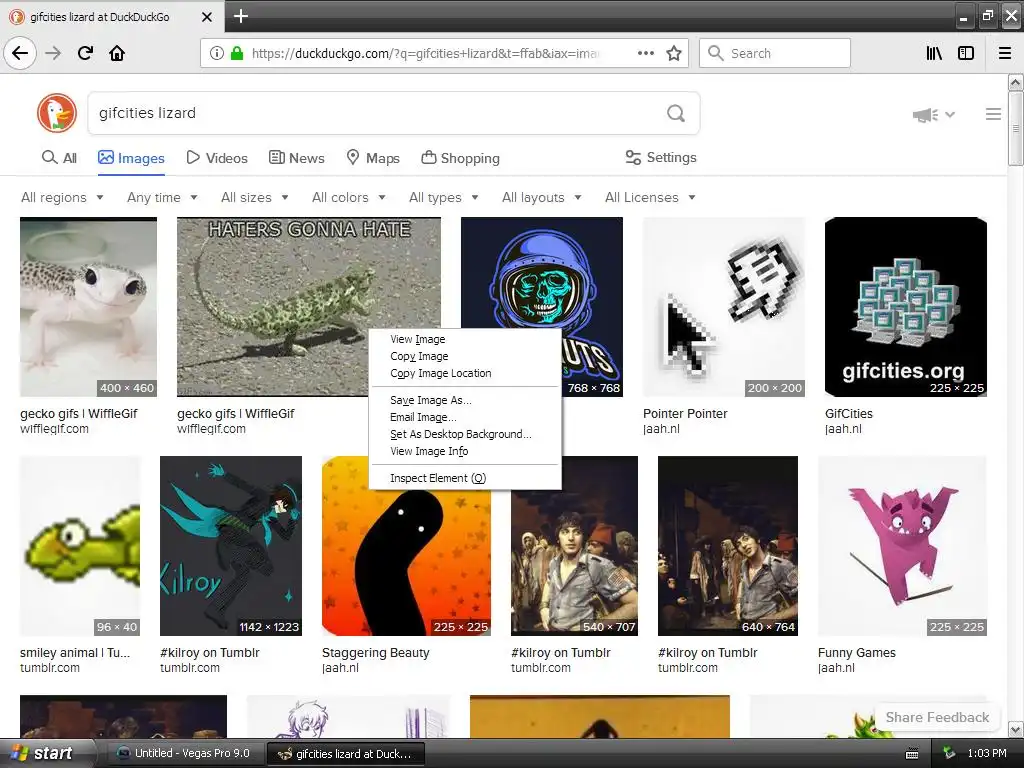Click the magnifier search button in DuckDuckGo box
The width and height of the screenshot is (1024, 768).
click(x=676, y=113)
